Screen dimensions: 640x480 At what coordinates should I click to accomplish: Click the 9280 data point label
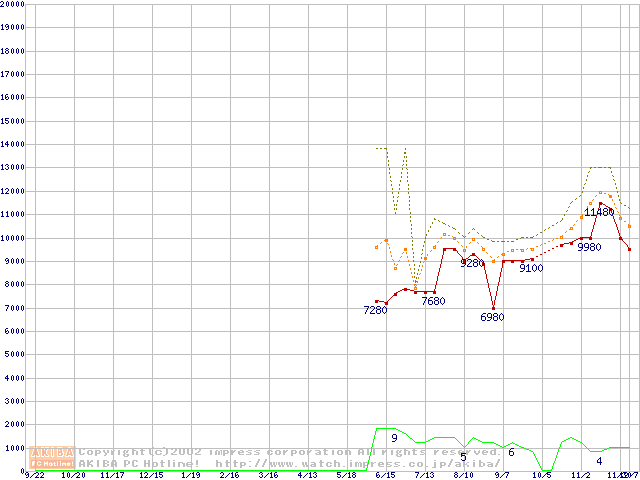(x=472, y=264)
